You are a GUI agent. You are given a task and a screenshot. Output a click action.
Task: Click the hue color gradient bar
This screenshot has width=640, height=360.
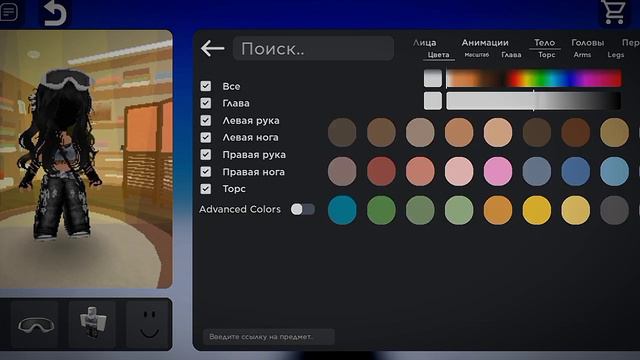pos(533,78)
